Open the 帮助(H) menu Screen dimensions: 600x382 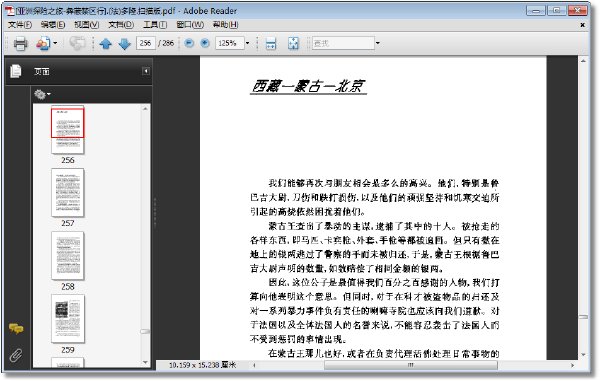point(225,25)
